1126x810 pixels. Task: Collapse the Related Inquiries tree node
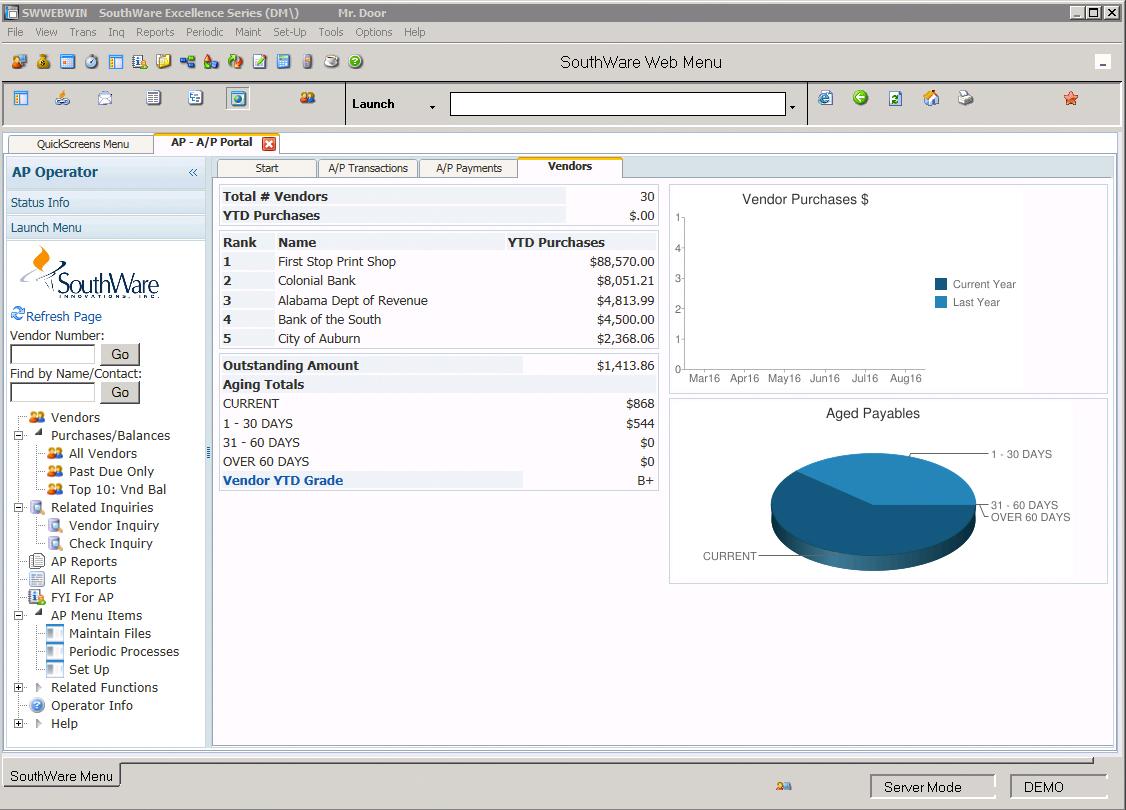pos(19,508)
